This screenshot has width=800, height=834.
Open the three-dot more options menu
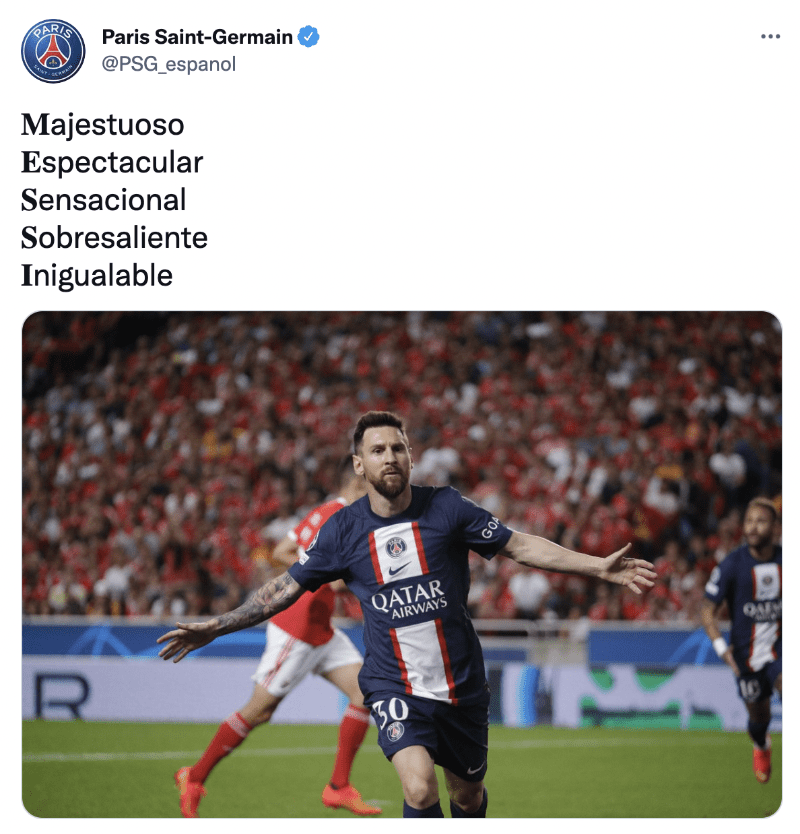770,36
